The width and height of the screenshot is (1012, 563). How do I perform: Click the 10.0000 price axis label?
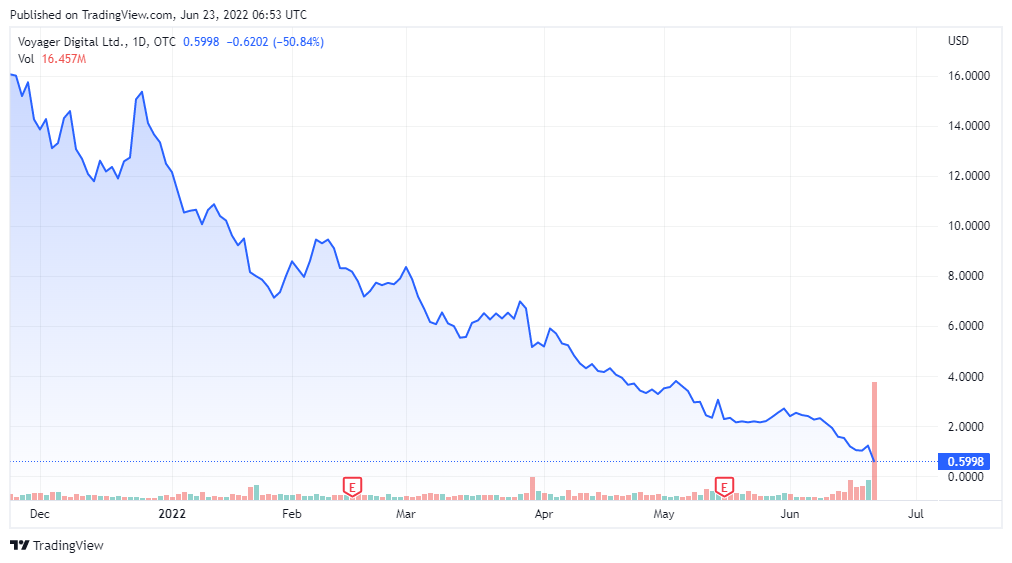[x=968, y=226]
